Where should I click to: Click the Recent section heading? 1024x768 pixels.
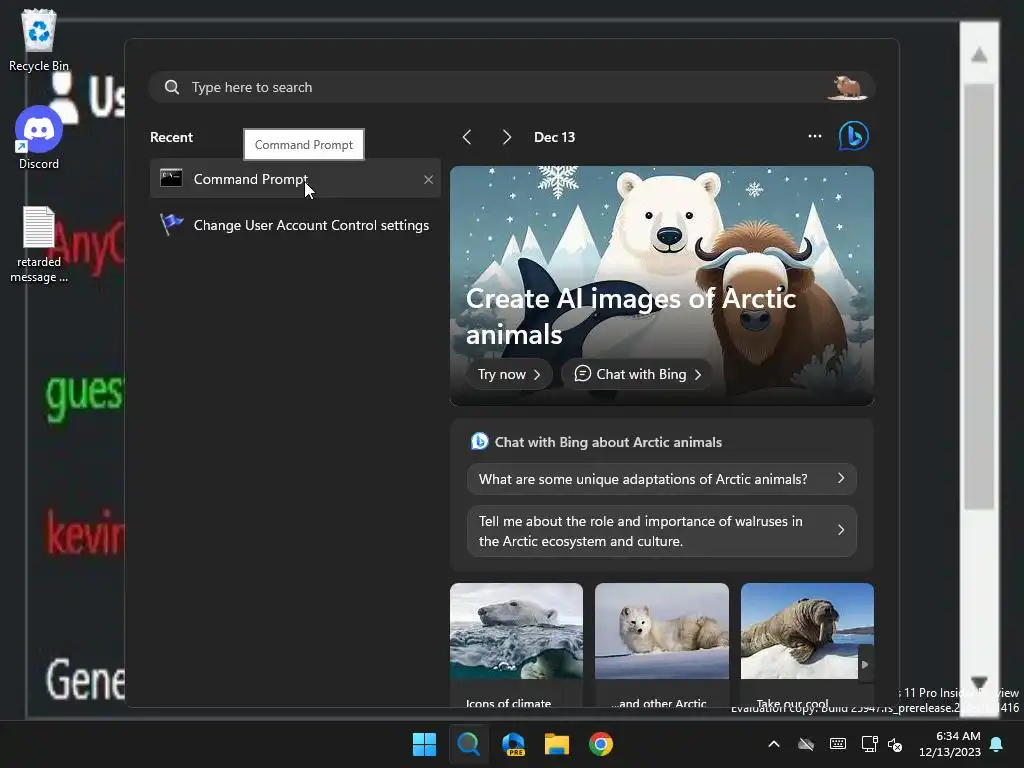point(172,137)
